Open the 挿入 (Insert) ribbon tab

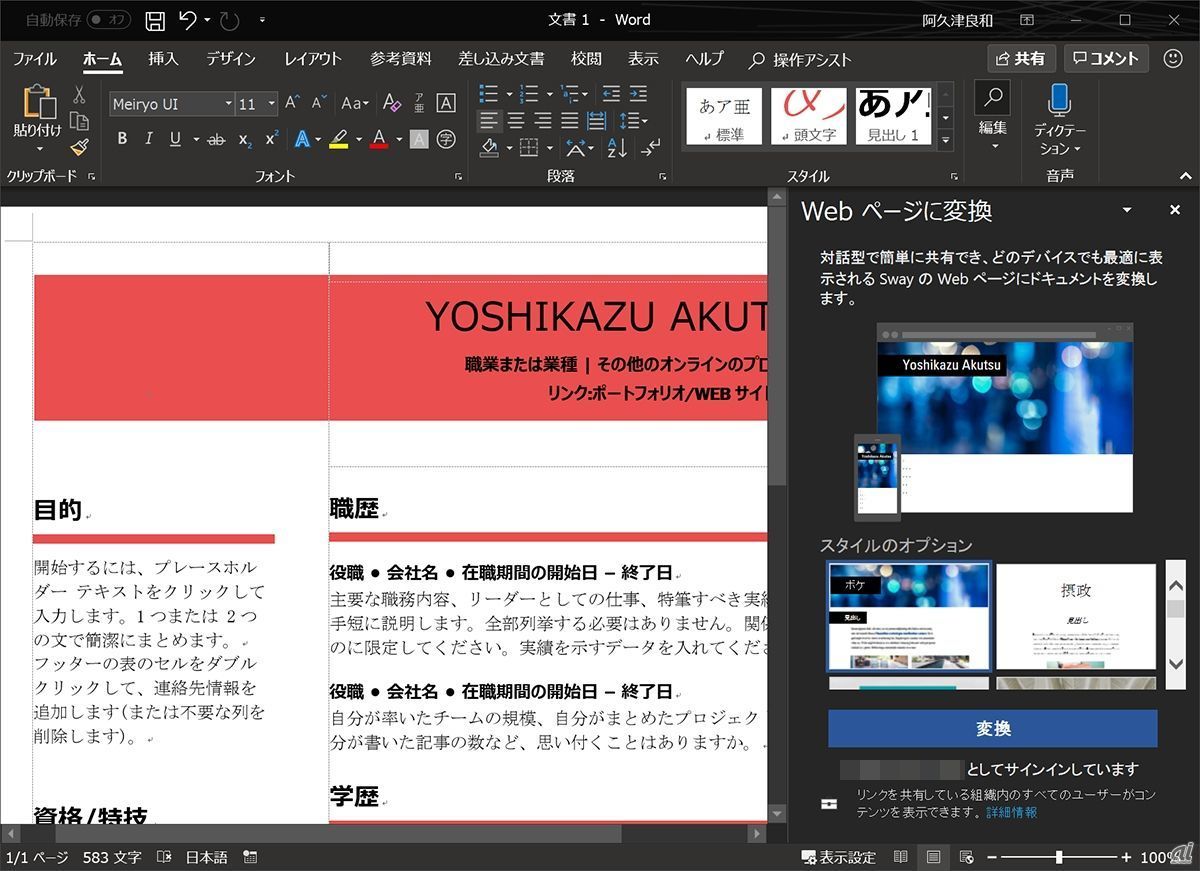click(163, 59)
